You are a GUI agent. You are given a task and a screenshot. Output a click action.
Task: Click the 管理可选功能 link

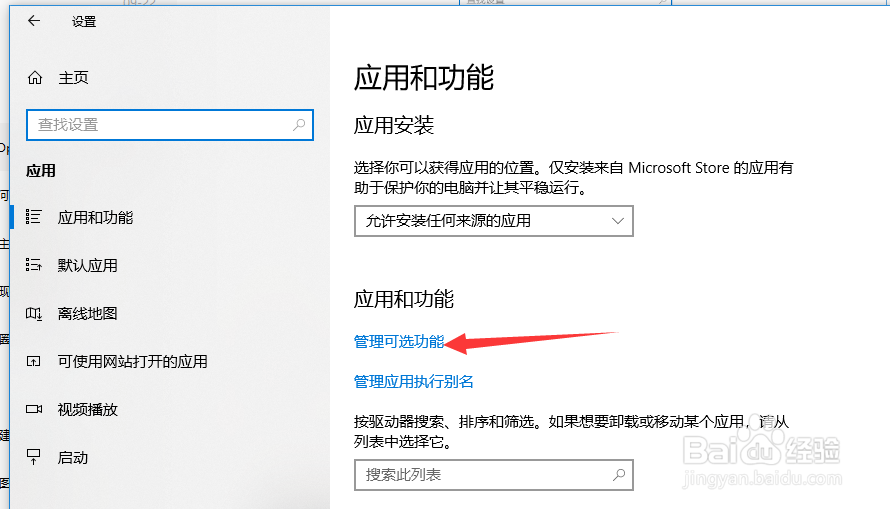(398, 342)
